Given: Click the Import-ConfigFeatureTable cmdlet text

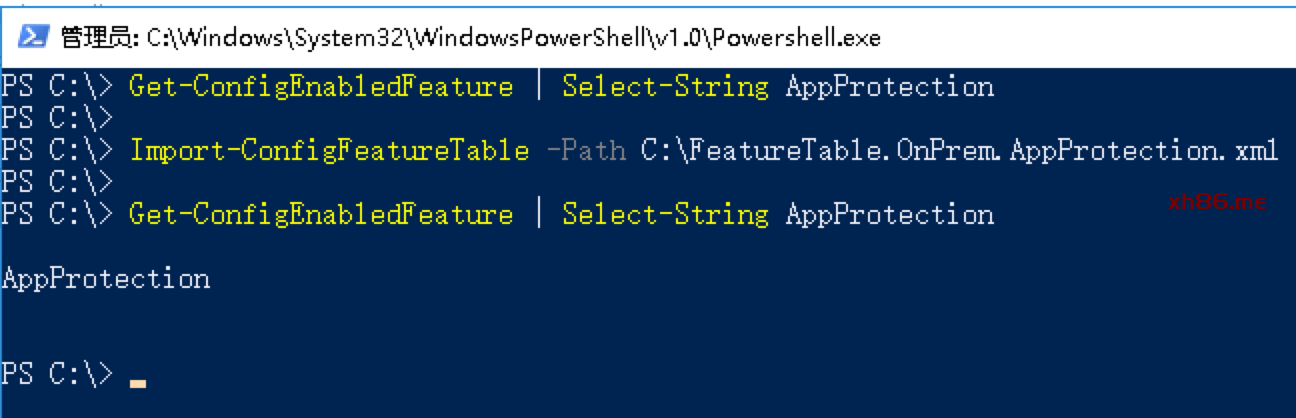Looking at the screenshot, I should (329, 151).
